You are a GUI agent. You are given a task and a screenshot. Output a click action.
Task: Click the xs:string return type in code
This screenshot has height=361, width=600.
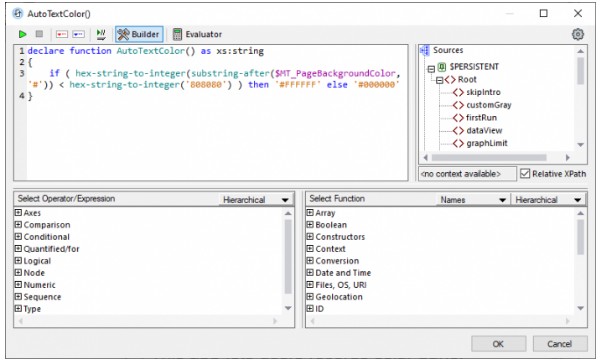pos(240,51)
